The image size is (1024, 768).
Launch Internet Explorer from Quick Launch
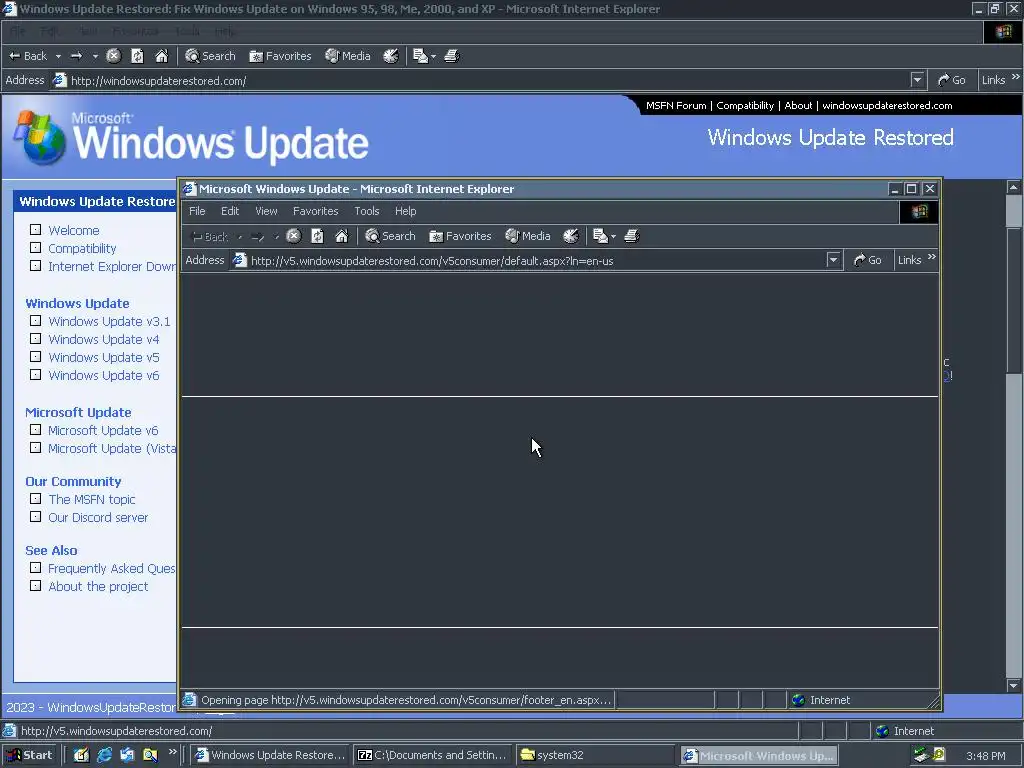104,755
